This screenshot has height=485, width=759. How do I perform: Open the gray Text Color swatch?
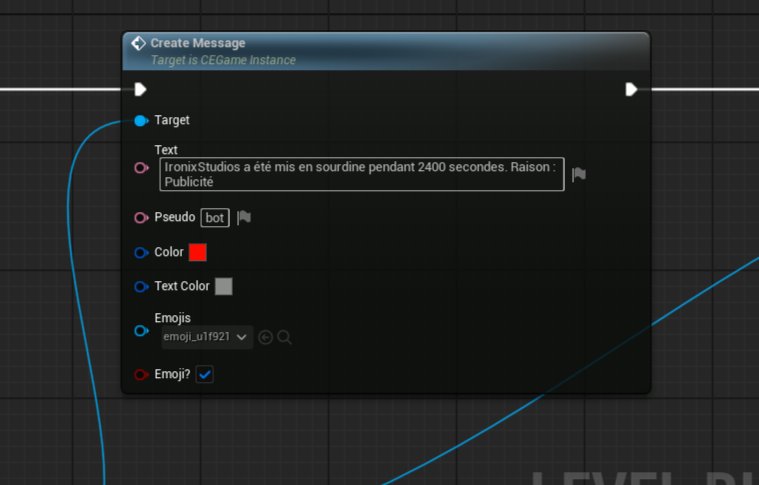[224, 286]
